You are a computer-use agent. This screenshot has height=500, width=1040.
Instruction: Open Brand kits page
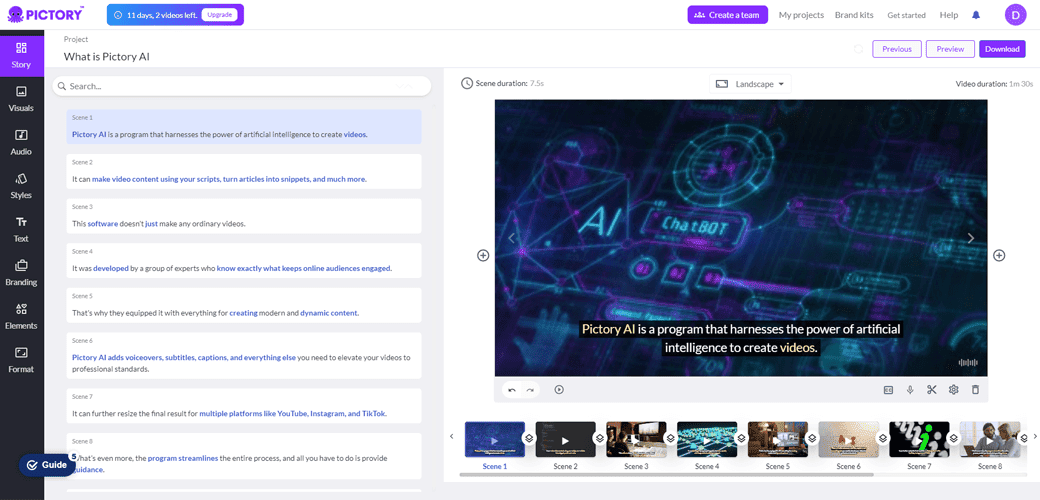pyautogui.click(x=854, y=15)
